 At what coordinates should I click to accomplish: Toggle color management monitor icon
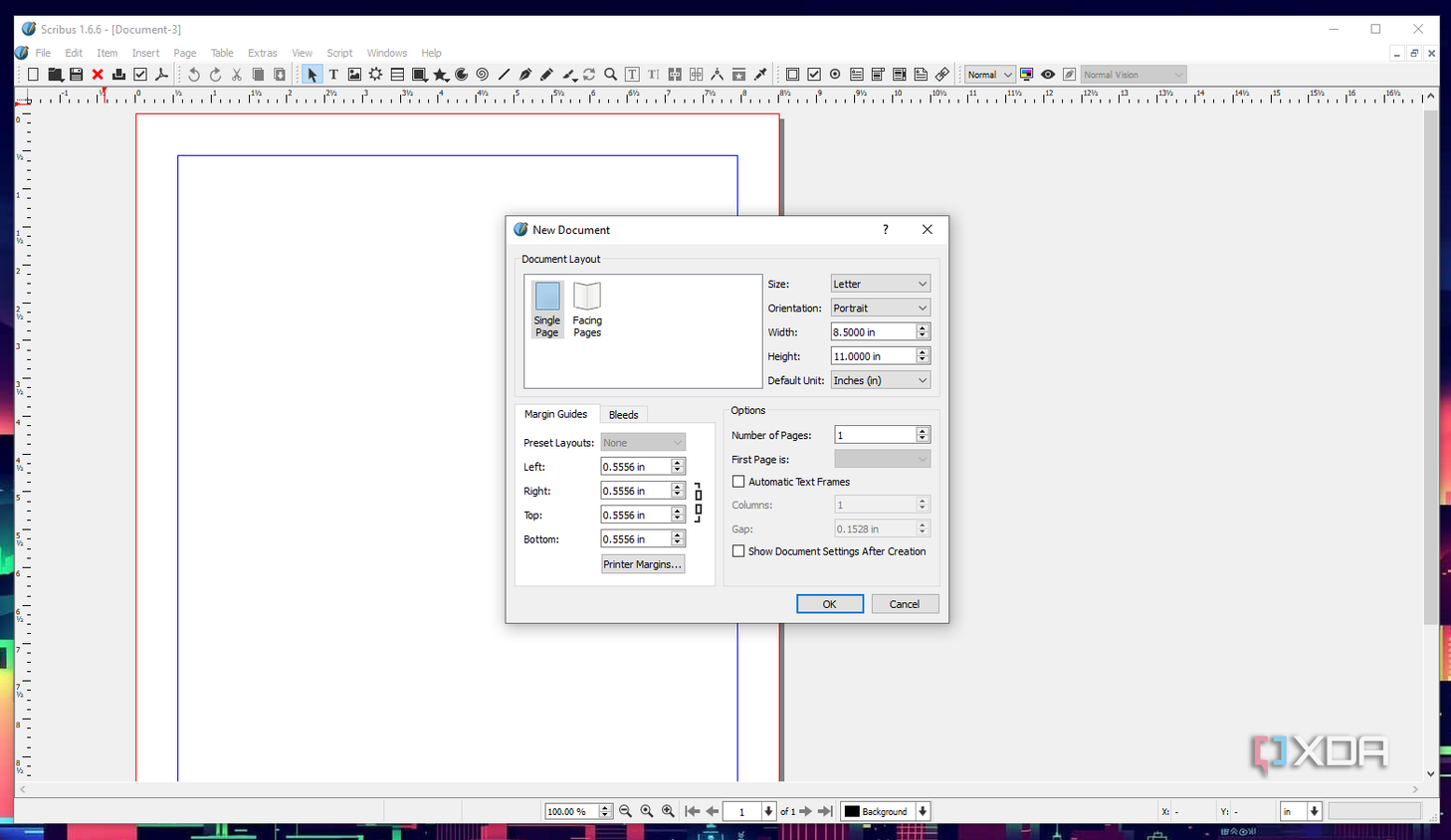point(1026,75)
